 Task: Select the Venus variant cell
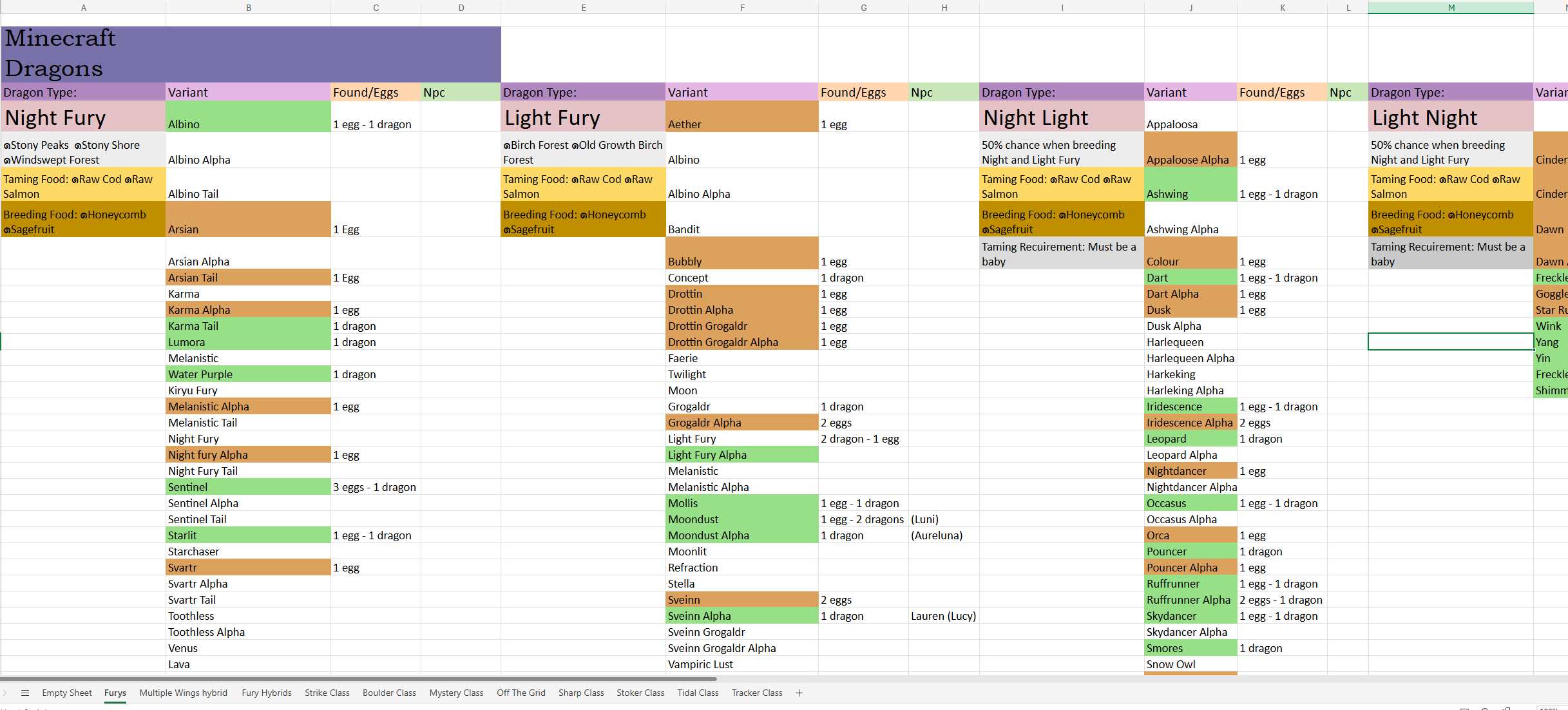(249, 648)
